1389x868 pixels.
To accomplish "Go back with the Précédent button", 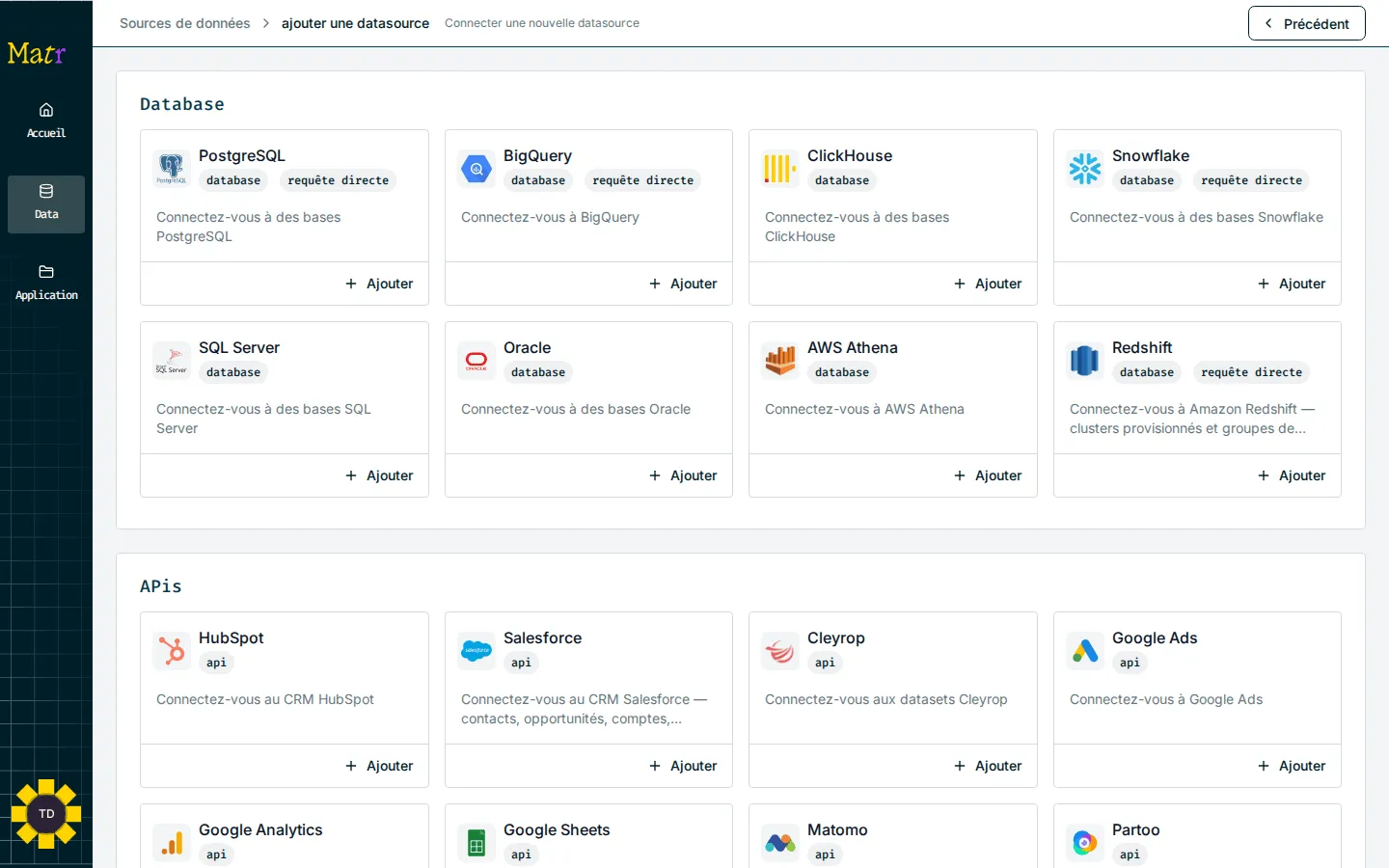I will point(1306,23).
